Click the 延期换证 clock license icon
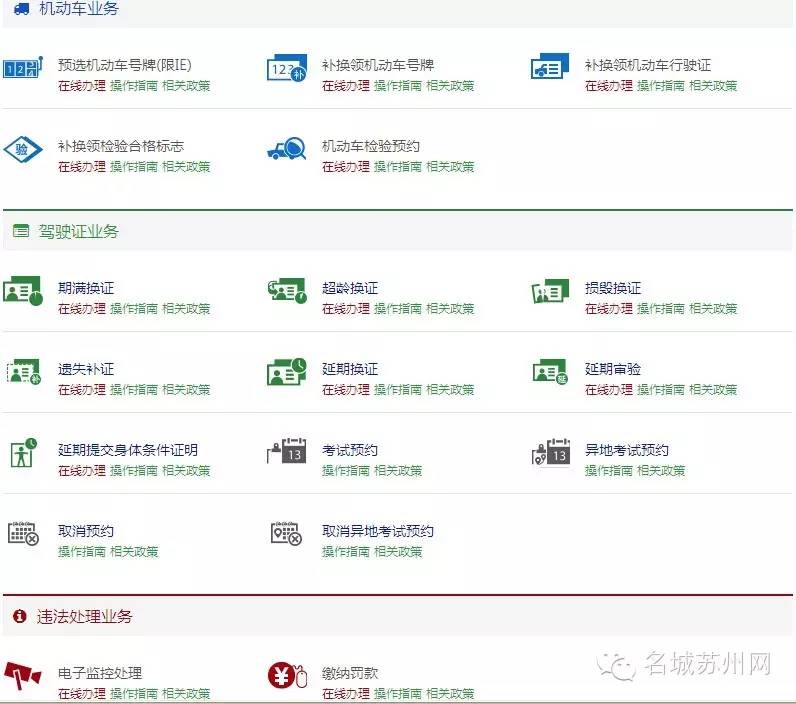 click(x=287, y=372)
